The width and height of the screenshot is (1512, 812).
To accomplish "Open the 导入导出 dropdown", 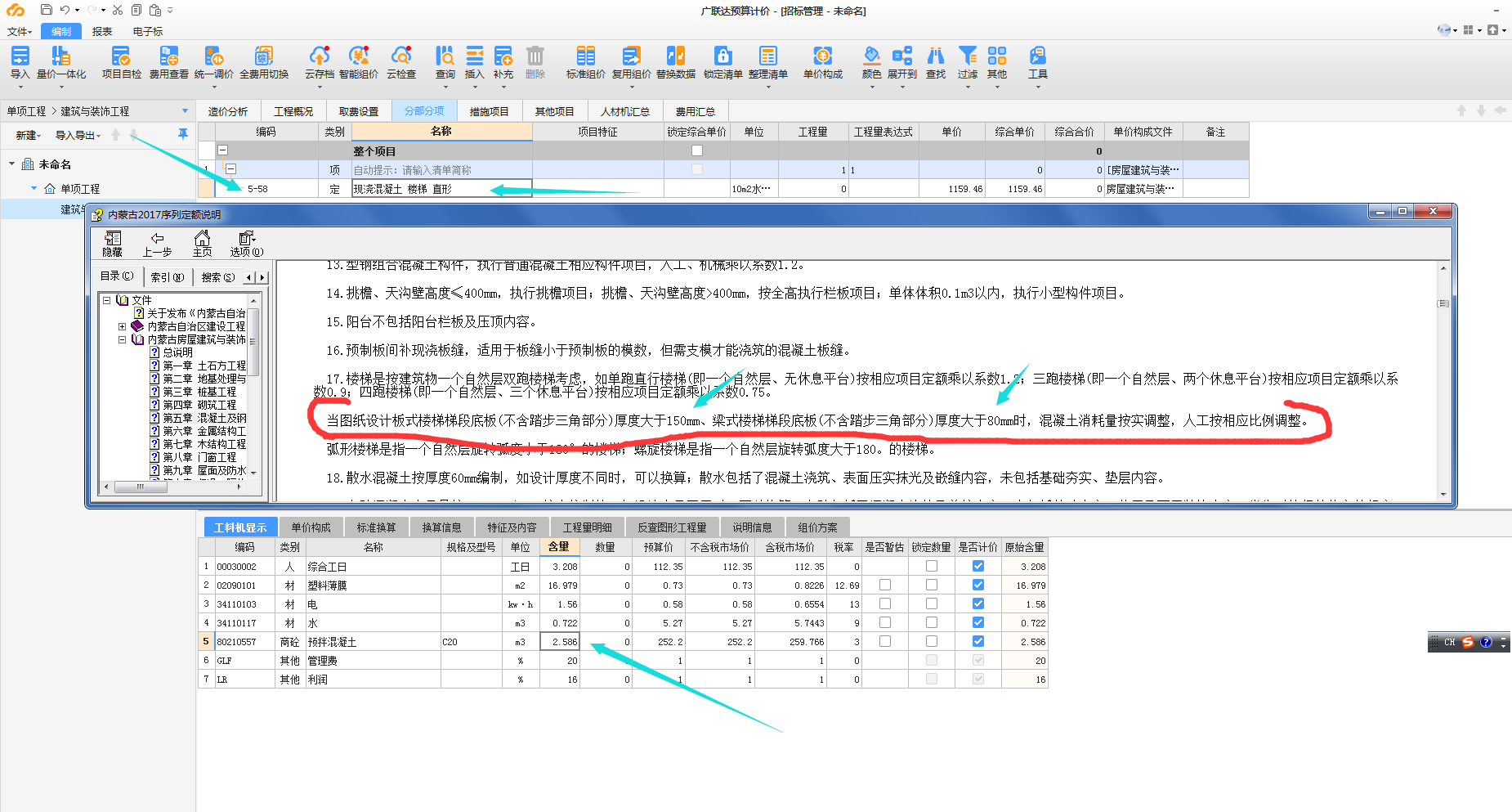I will coord(78,135).
